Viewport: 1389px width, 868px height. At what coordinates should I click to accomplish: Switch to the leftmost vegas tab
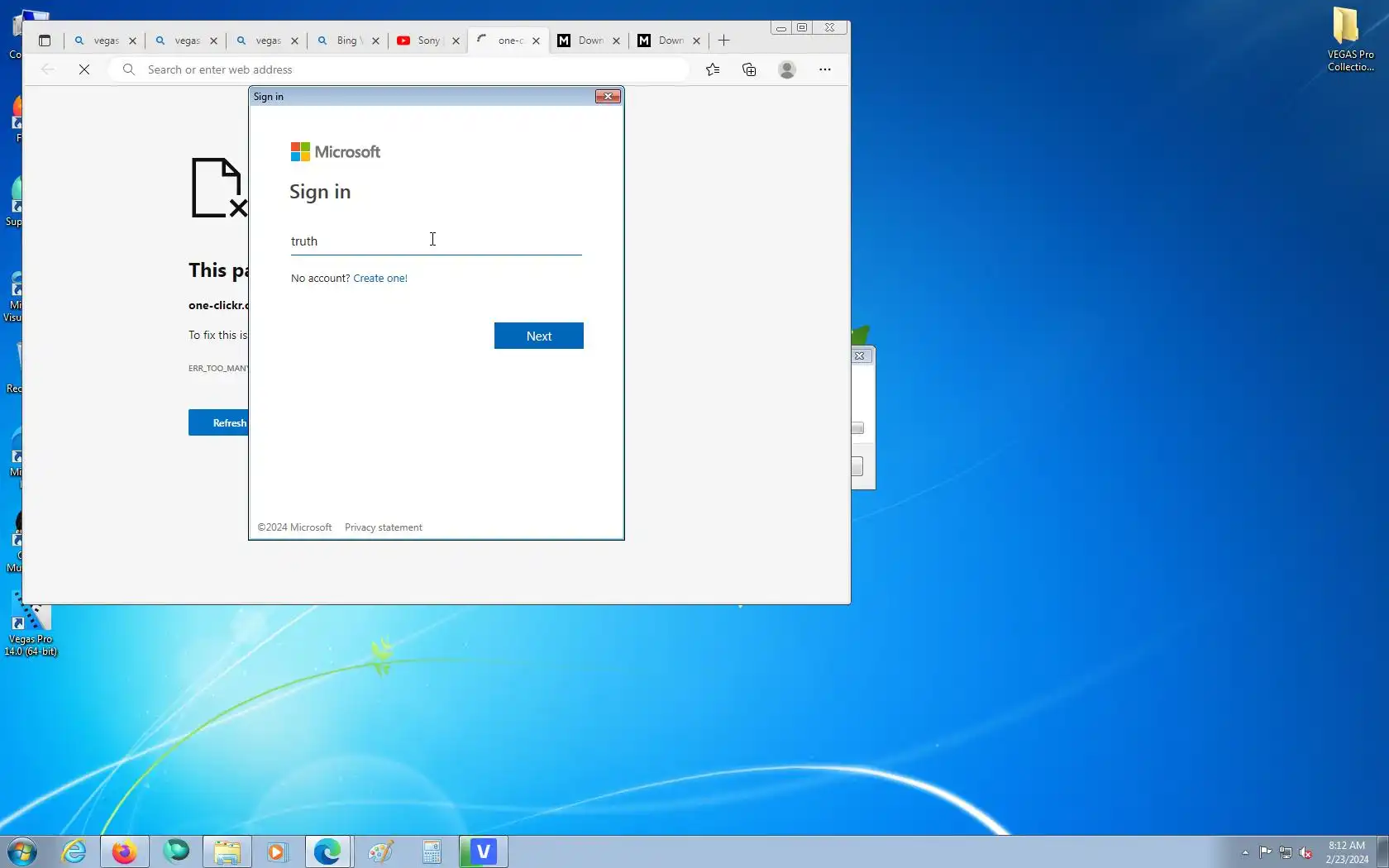click(105, 41)
